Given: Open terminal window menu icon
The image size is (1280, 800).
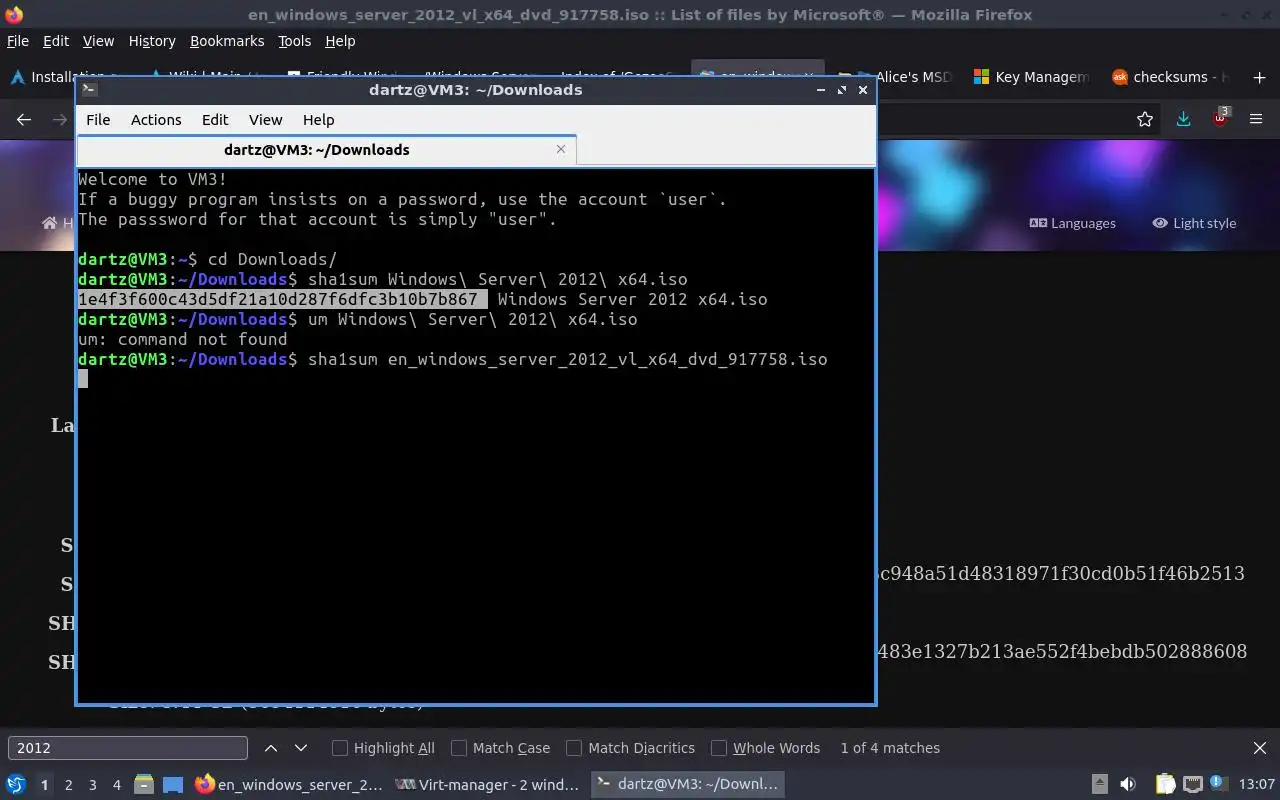Looking at the screenshot, I should tap(89, 89).
